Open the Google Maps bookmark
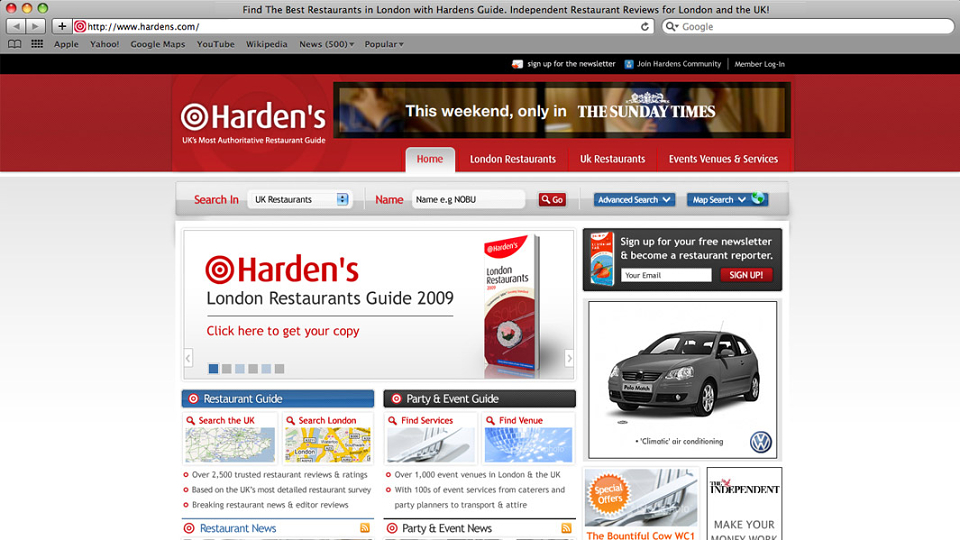 pos(157,44)
